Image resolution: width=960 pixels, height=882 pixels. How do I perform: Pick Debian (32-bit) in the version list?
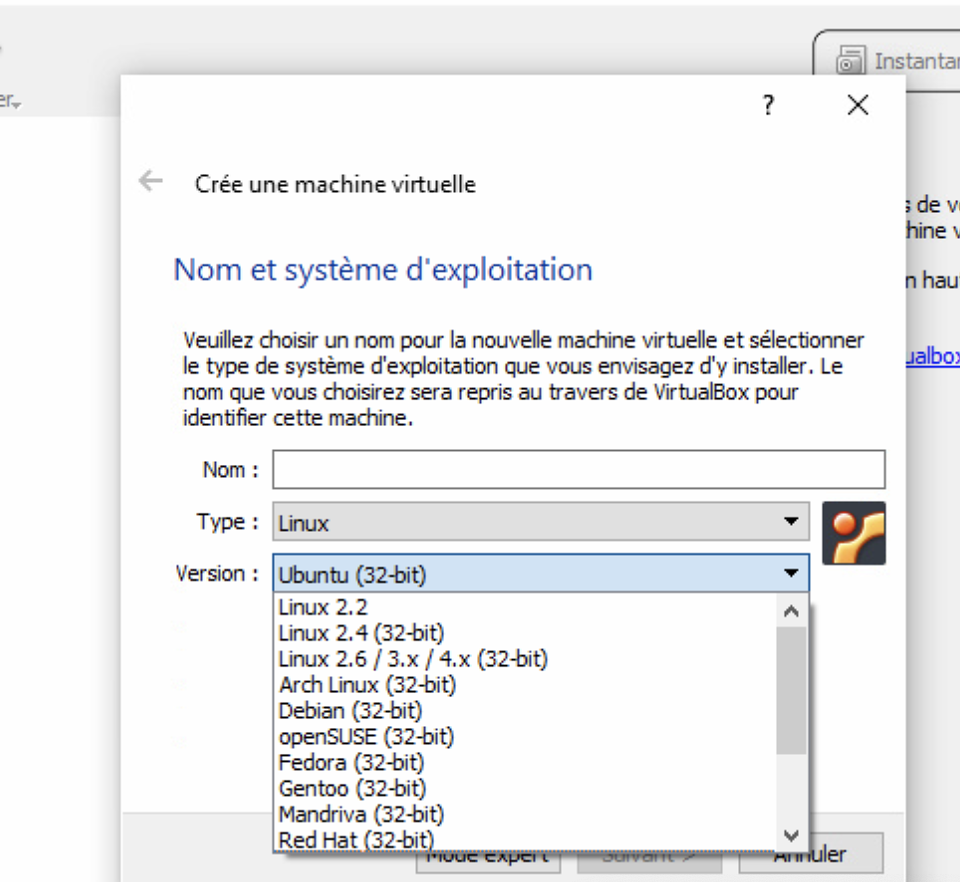point(525,711)
